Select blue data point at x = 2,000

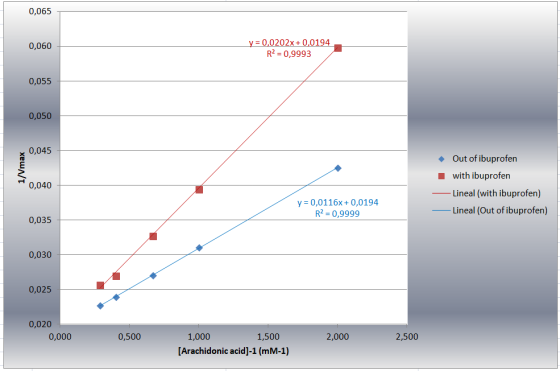tap(338, 168)
